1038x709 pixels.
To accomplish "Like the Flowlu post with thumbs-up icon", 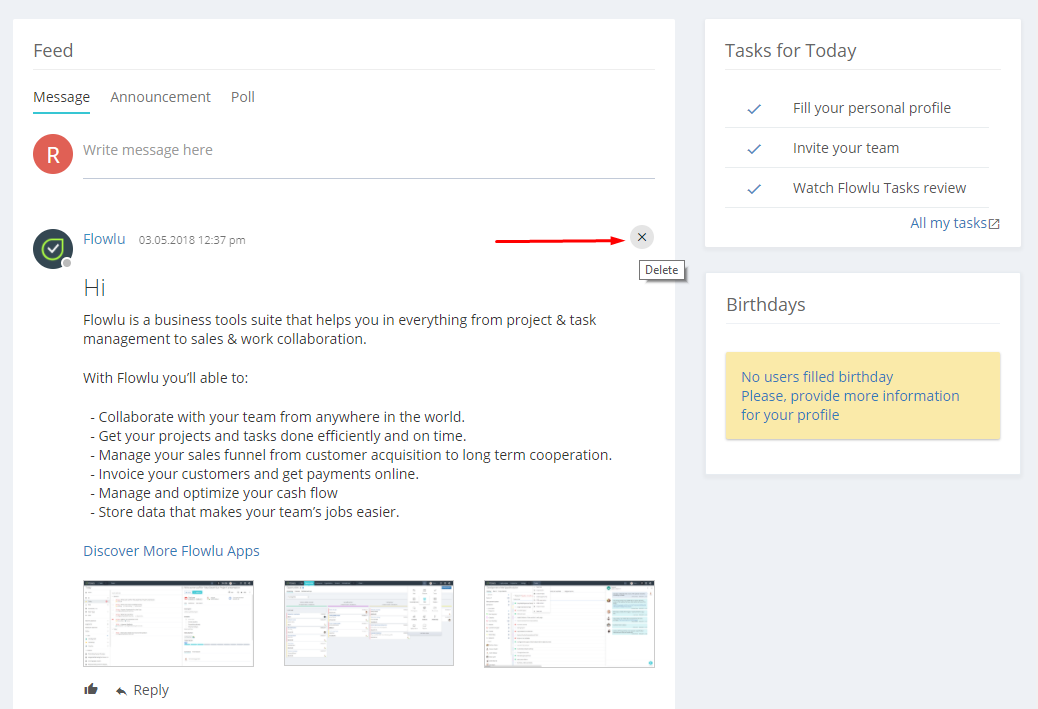I will click(x=91, y=689).
